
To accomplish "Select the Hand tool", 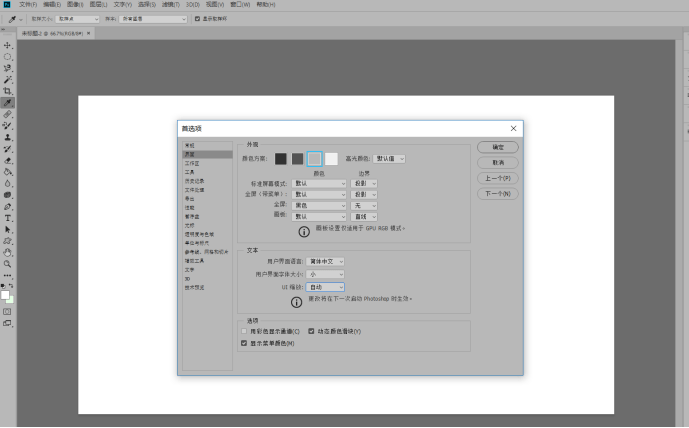I will pyautogui.click(x=8, y=252).
